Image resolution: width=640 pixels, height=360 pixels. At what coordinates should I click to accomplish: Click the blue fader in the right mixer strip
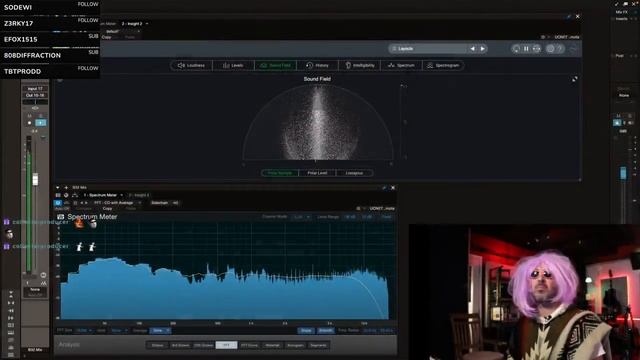coord(623,173)
